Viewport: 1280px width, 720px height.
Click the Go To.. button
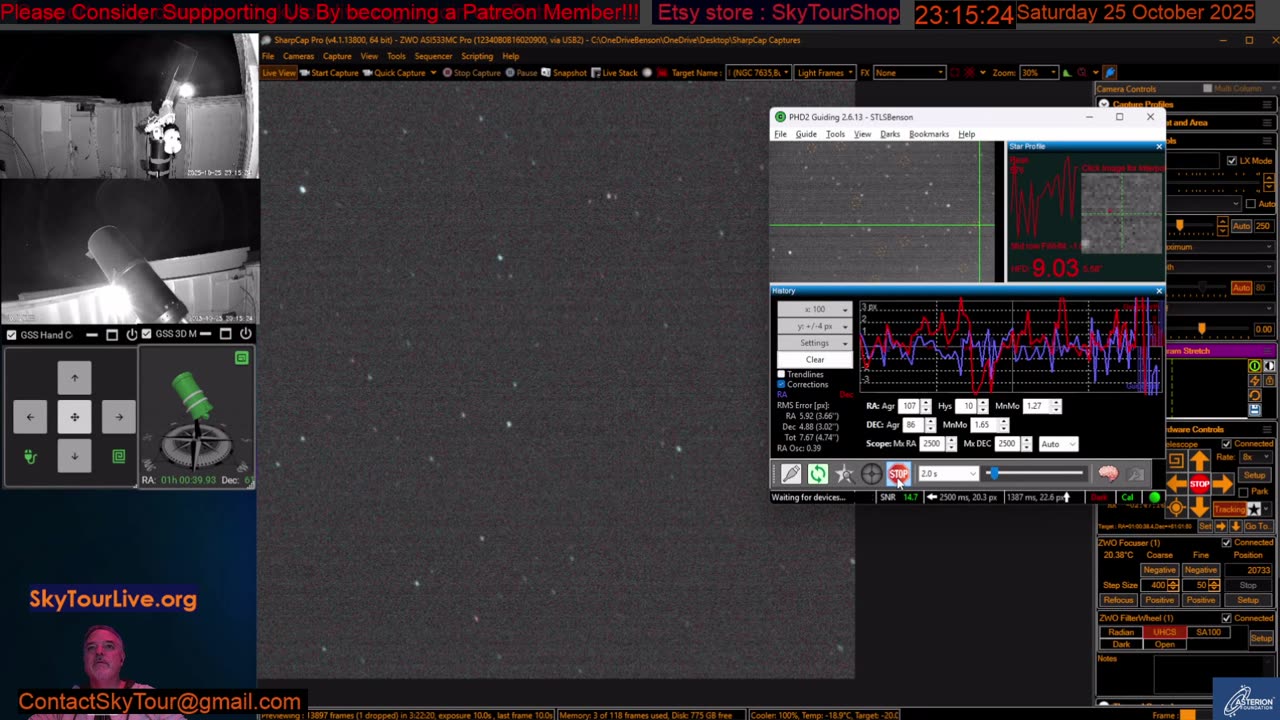point(1258,526)
